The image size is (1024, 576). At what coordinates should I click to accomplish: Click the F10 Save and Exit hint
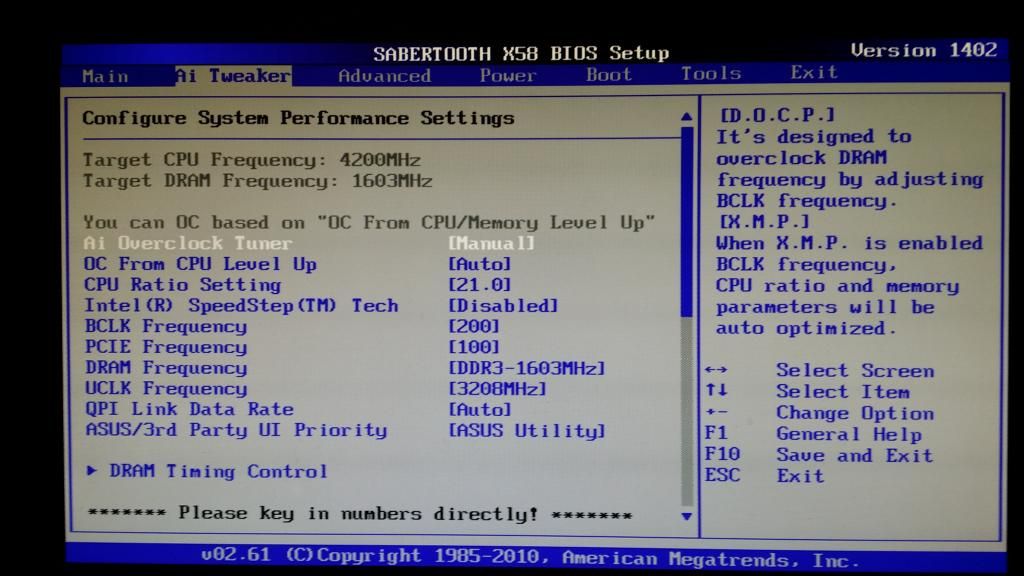(819, 455)
